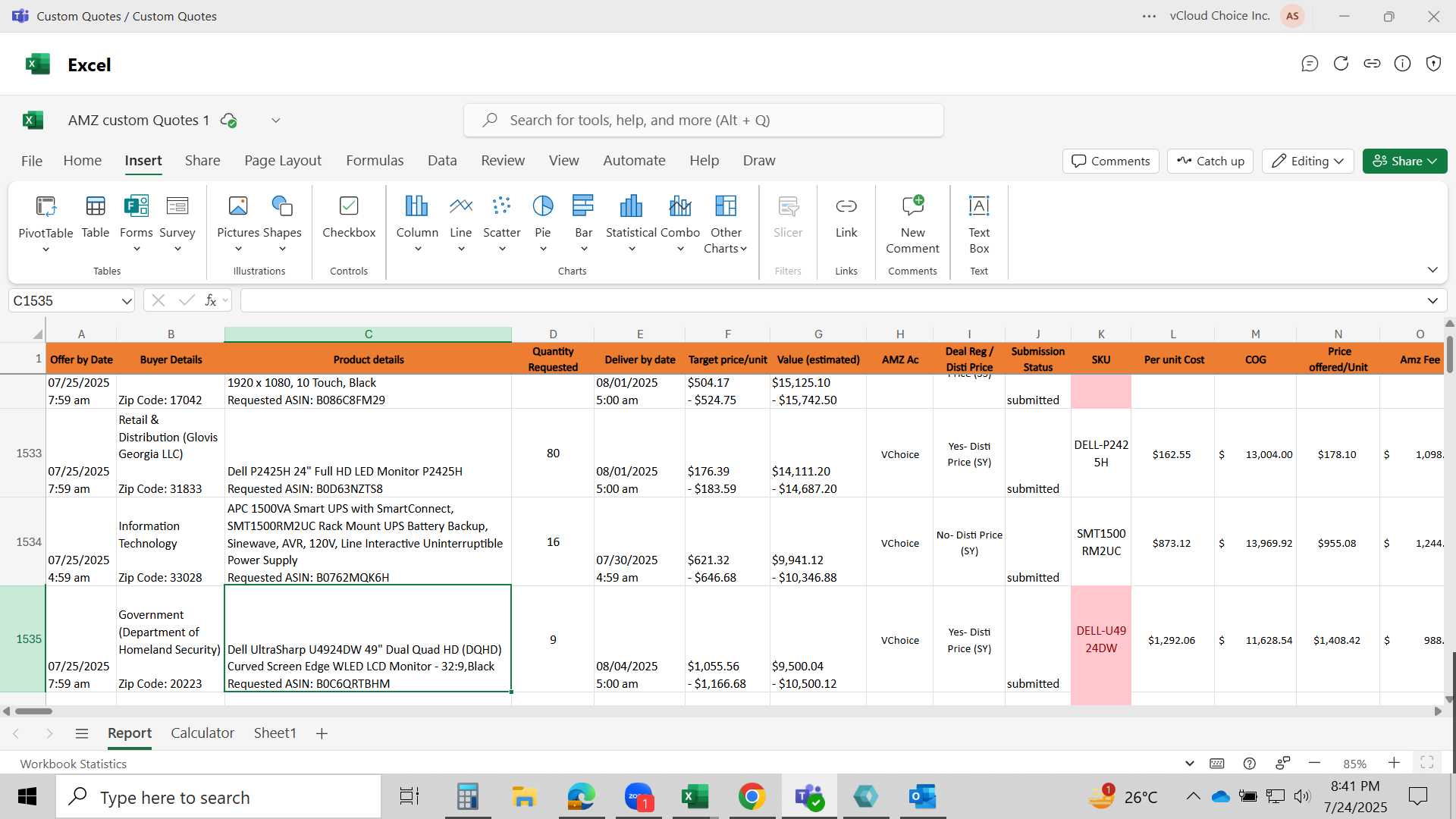Collapse the ribbon with the chevron
Viewport: 1456px width, 819px height.
click(1432, 270)
